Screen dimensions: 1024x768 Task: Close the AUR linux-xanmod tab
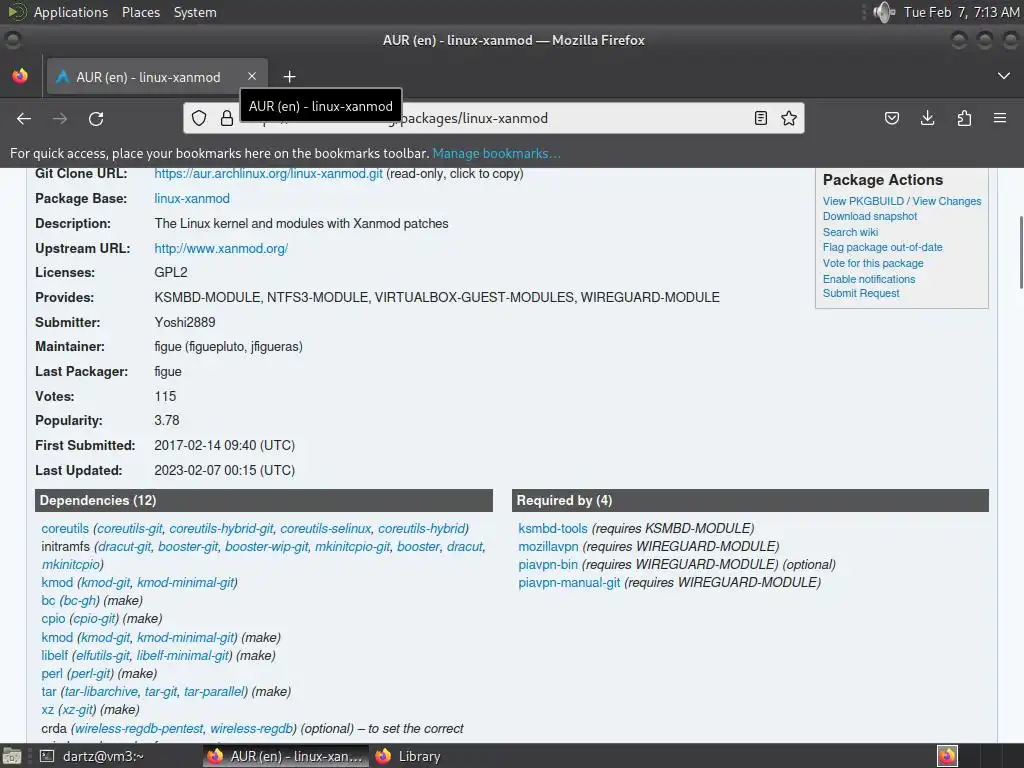tap(252, 76)
